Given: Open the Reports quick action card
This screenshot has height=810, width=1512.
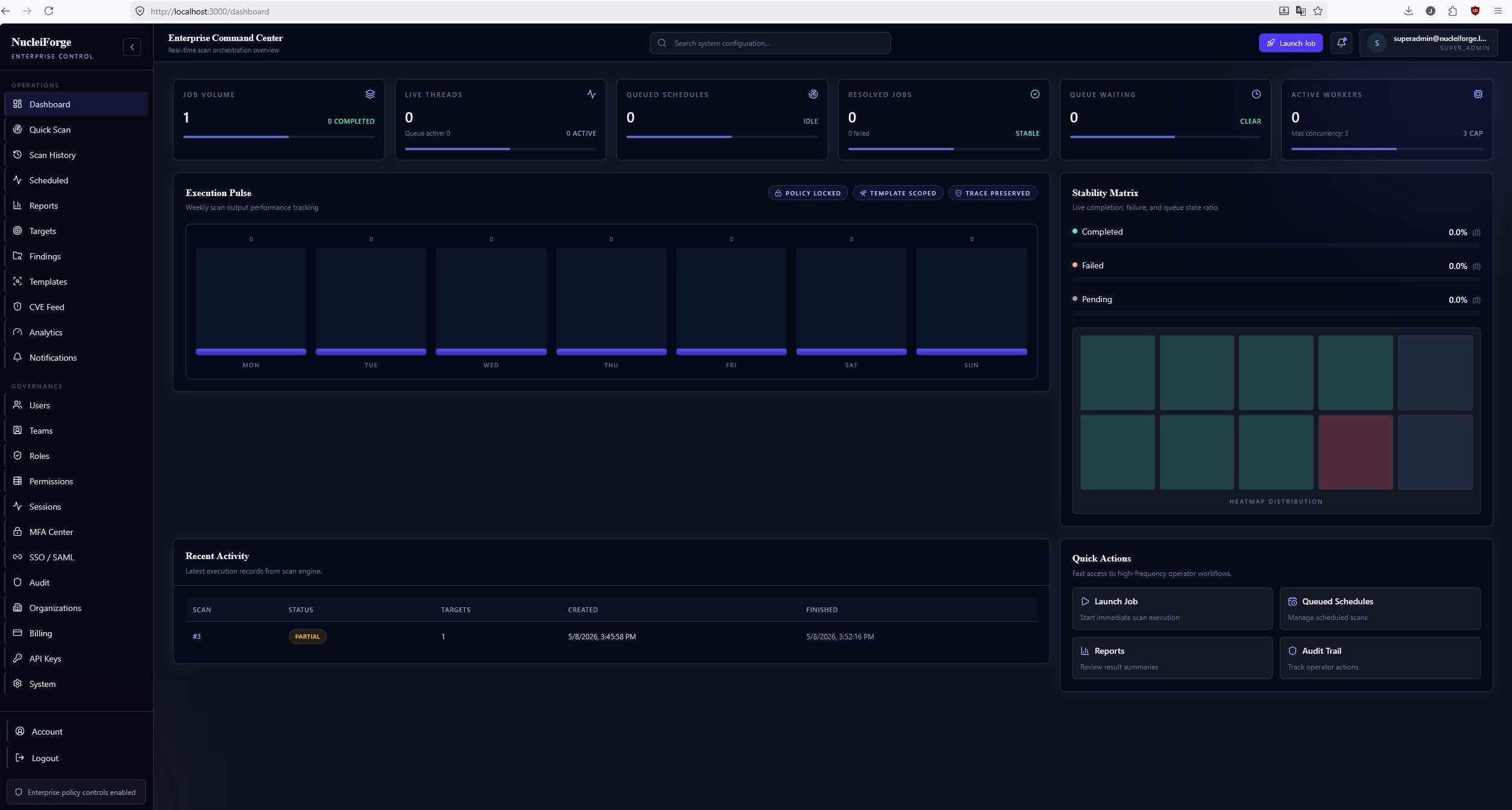Looking at the screenshot, I should pyautogui.click(x=1172, y=658).
